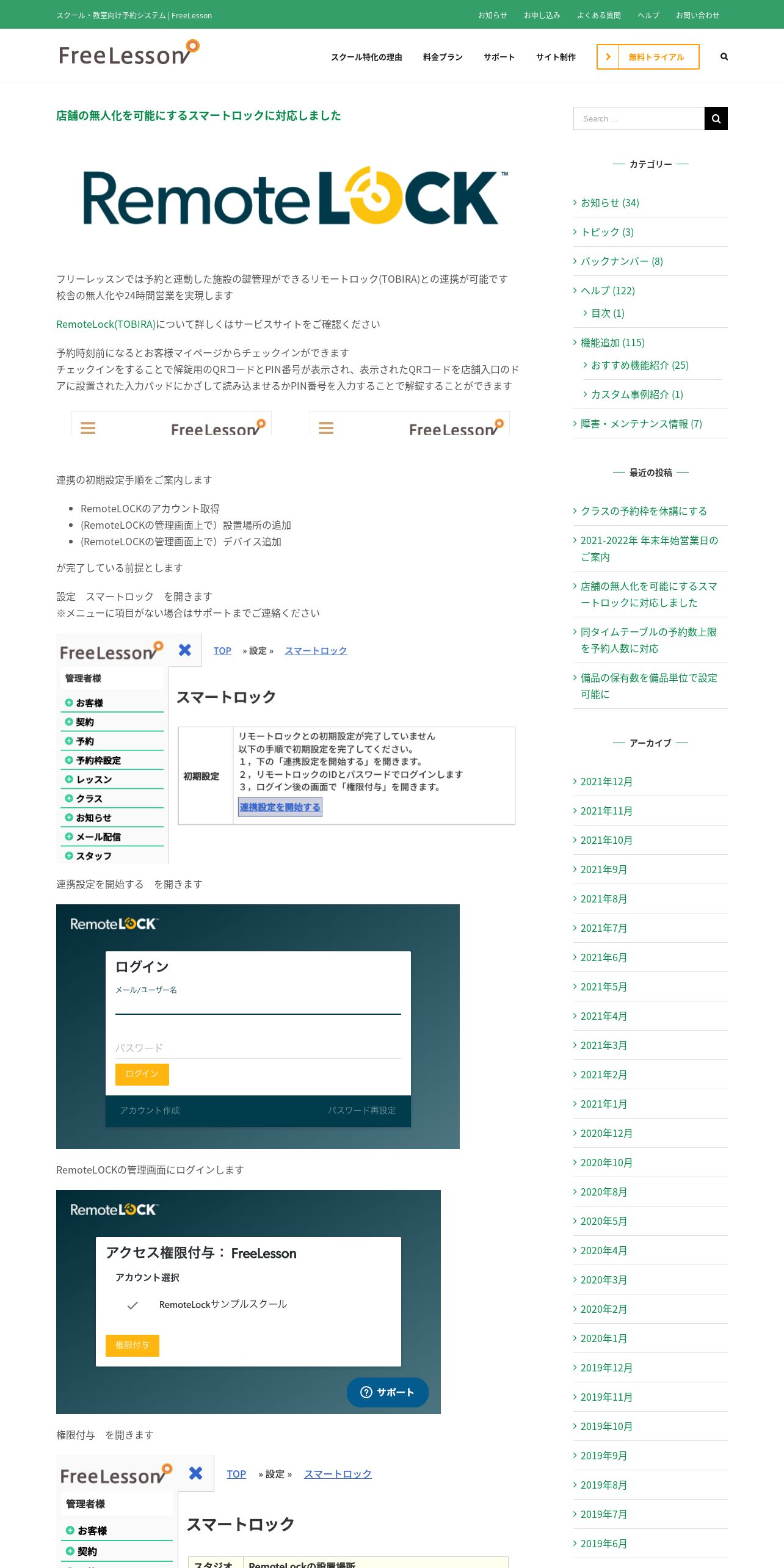
Task: Click the 2021年5月 archive link
Action: (603, 987)
